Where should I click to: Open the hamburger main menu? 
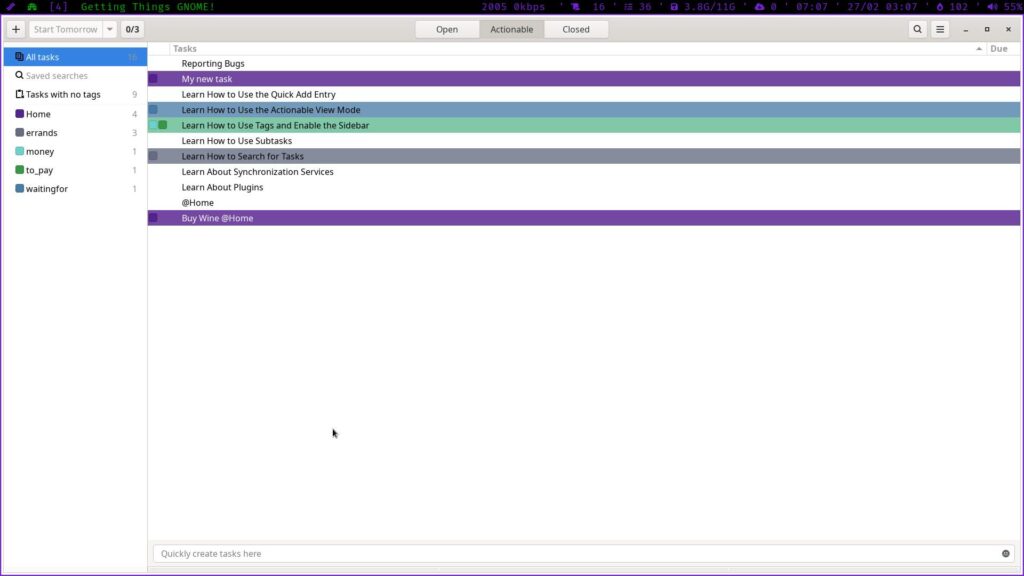[940, 29]
